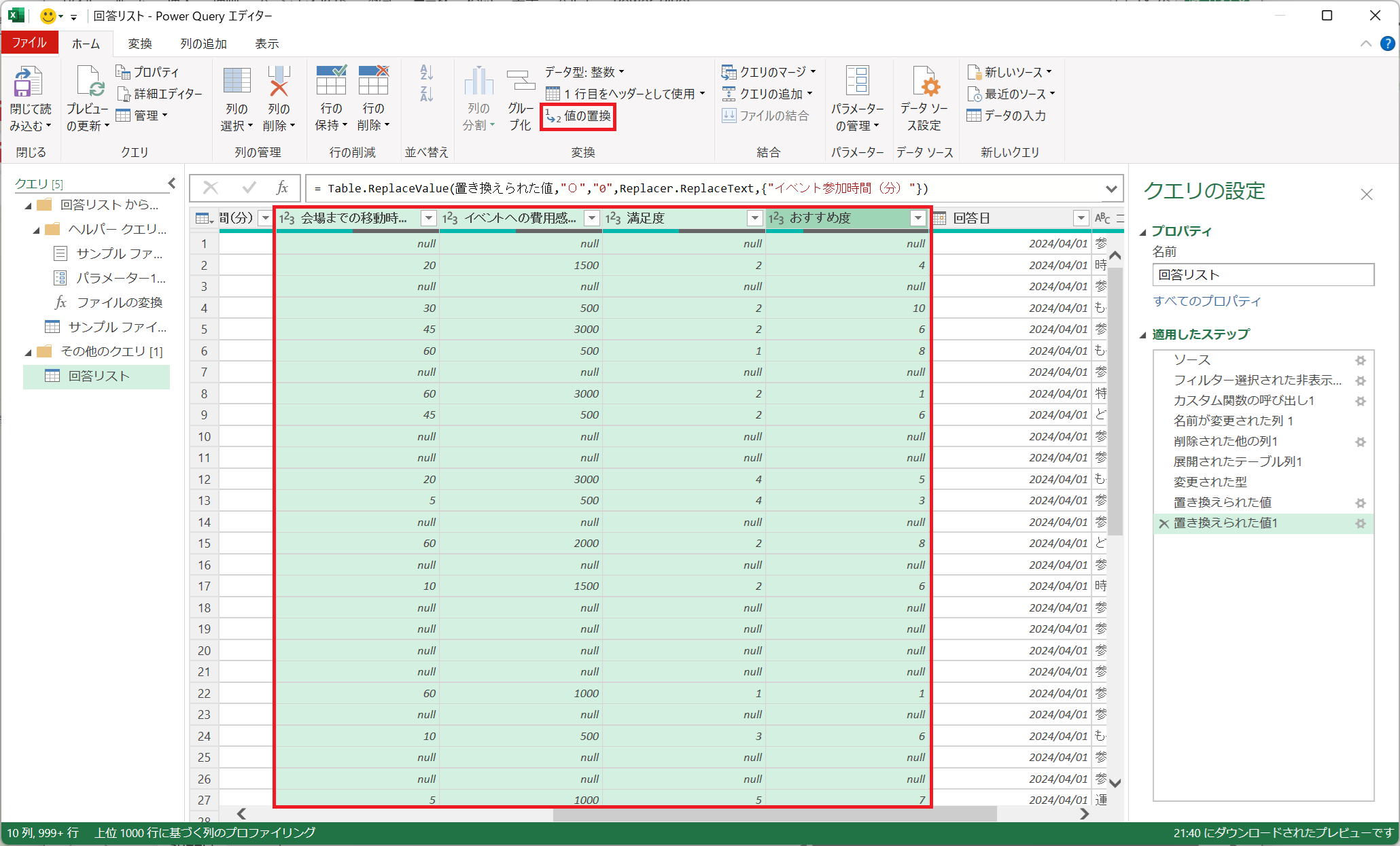
Task: Click Close & Load icon
Action: point(27,82)
